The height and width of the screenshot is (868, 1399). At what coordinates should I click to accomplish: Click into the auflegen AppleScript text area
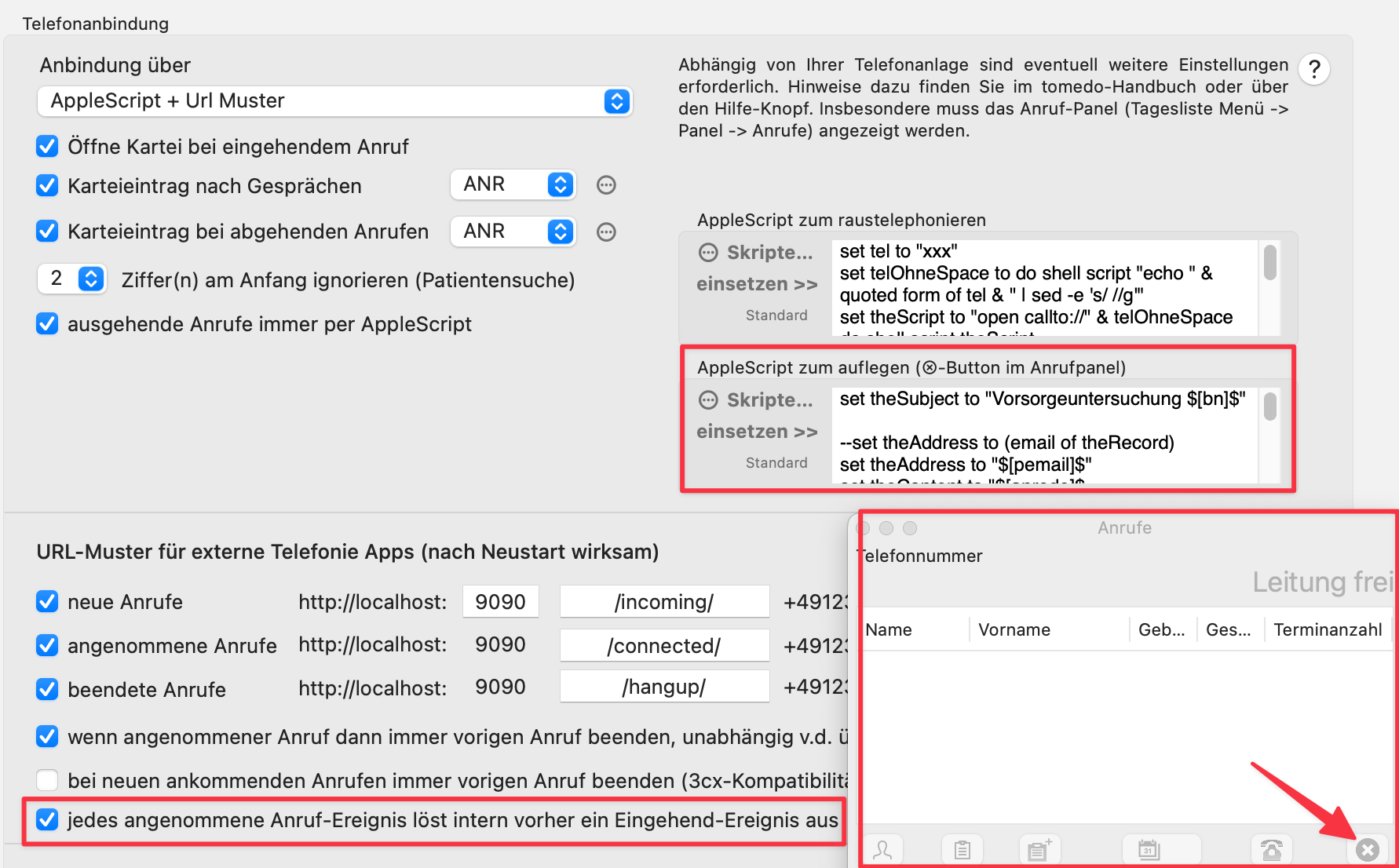[x=1044, y=436]
